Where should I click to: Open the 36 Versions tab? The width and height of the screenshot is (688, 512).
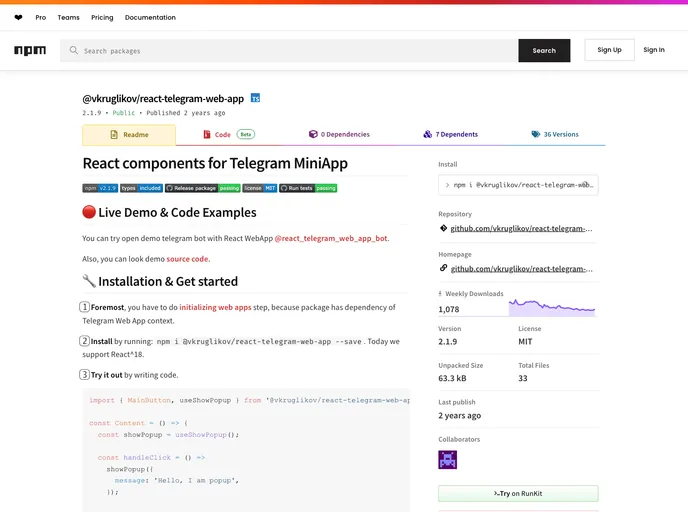(555, 134)
